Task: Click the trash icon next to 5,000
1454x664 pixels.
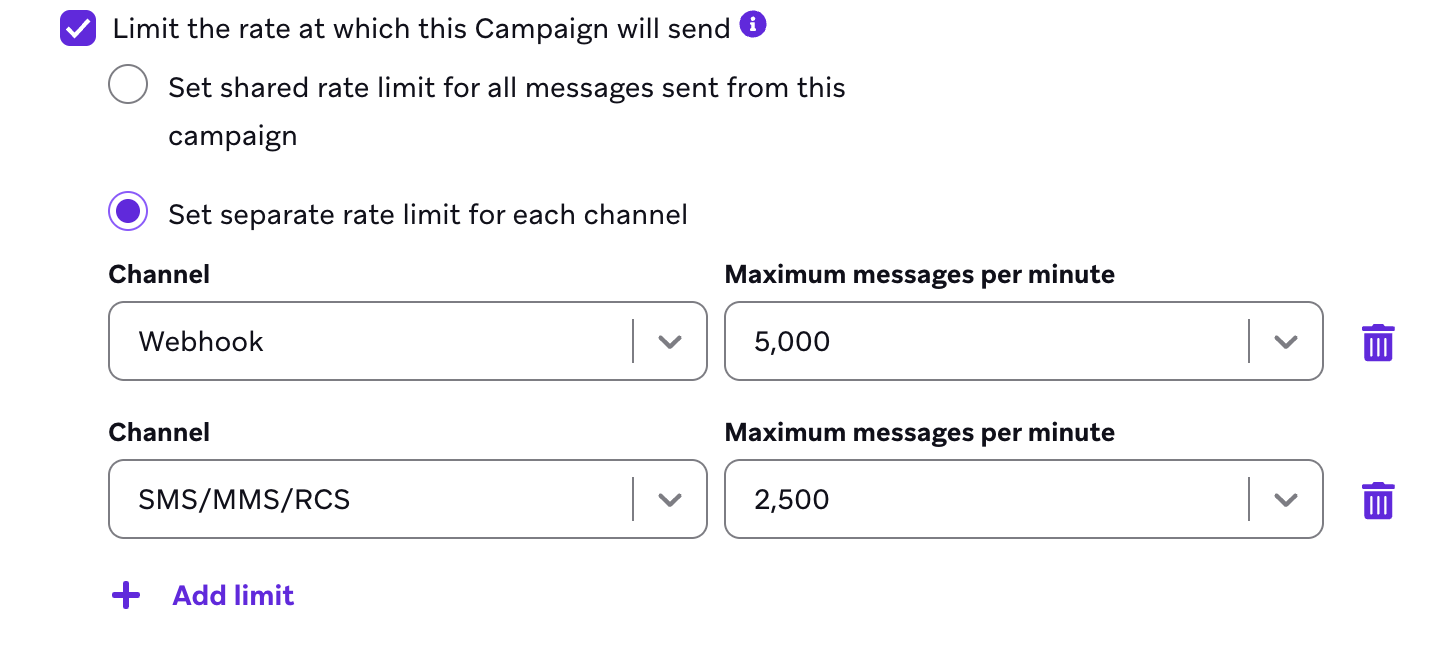Action: (x=1378, y=341)
